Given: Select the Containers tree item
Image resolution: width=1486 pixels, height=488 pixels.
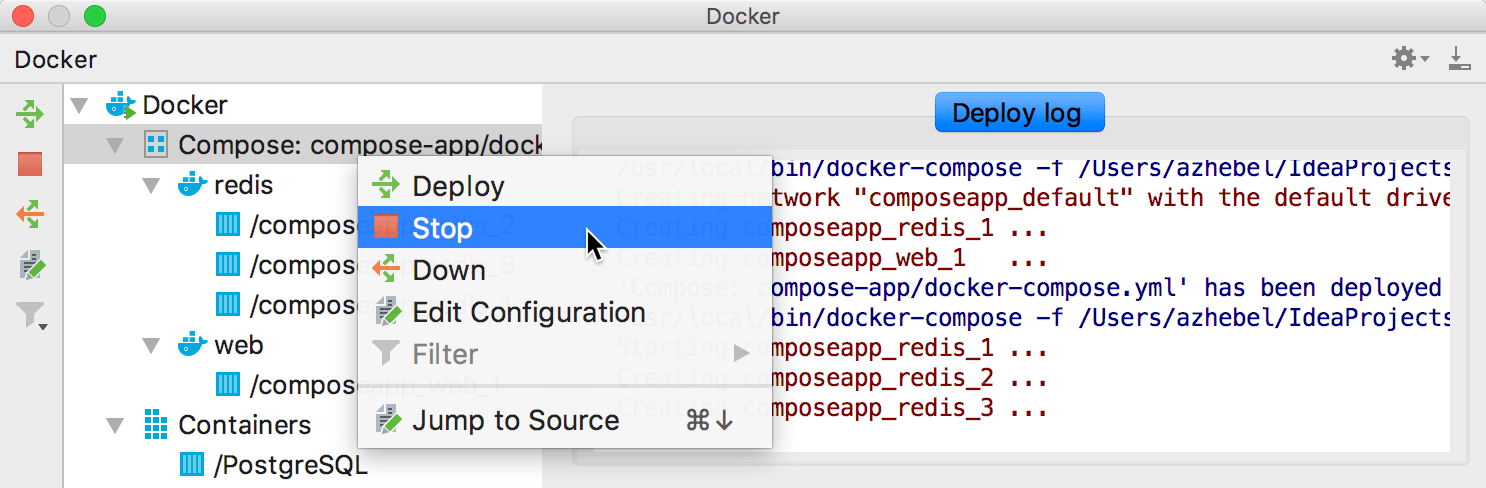Looking at the screenshot, I should 244,425.
